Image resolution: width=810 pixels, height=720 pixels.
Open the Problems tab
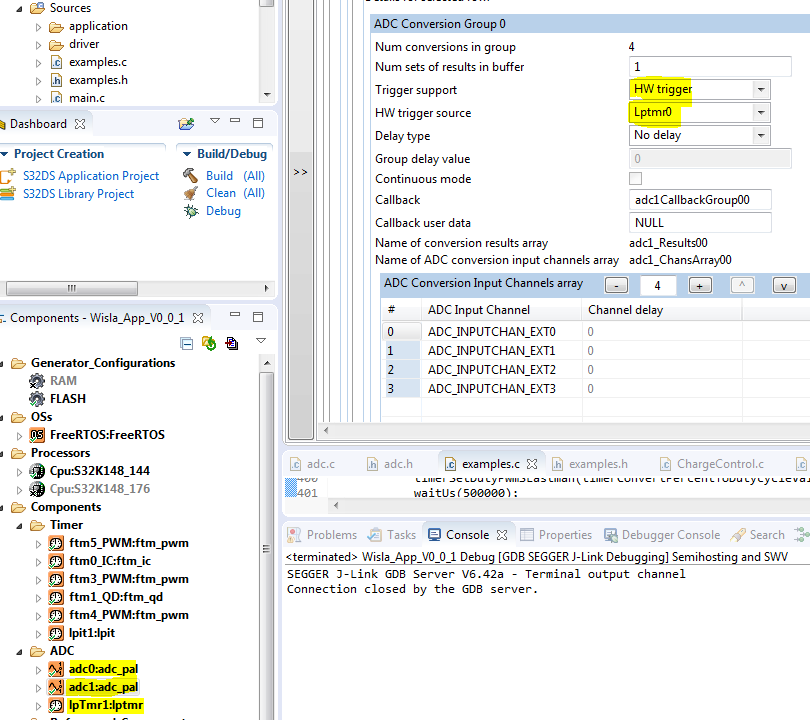[x=322, y=535]
